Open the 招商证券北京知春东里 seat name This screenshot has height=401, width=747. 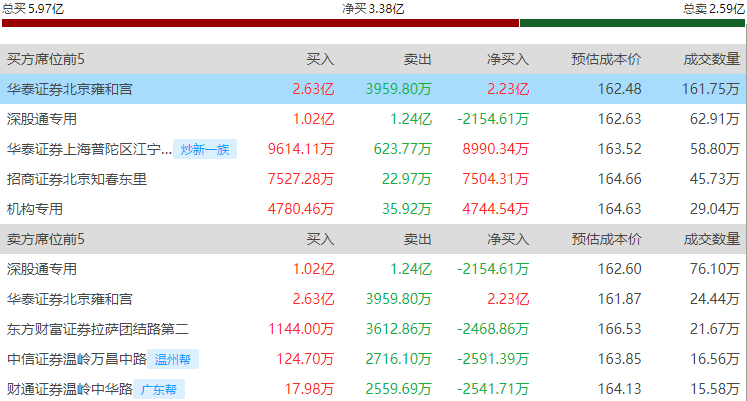[x=77, y=179]
